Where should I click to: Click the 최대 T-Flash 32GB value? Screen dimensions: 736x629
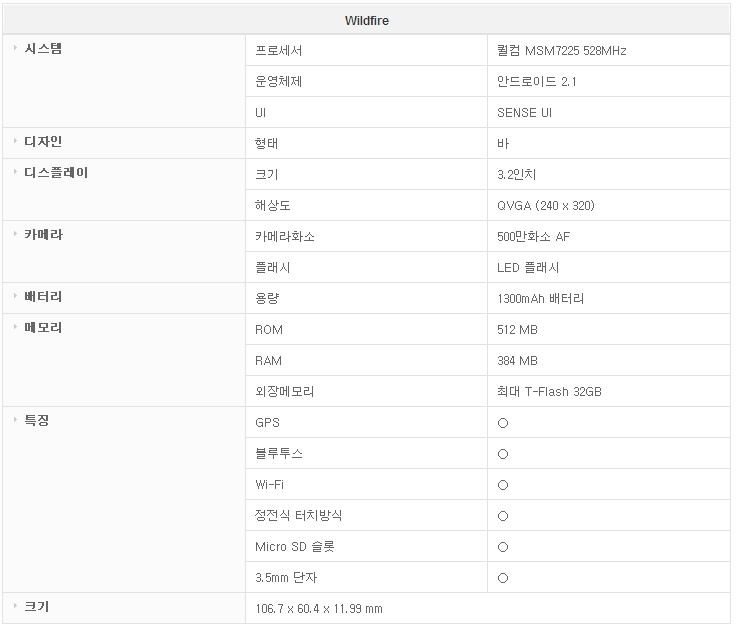549,391
